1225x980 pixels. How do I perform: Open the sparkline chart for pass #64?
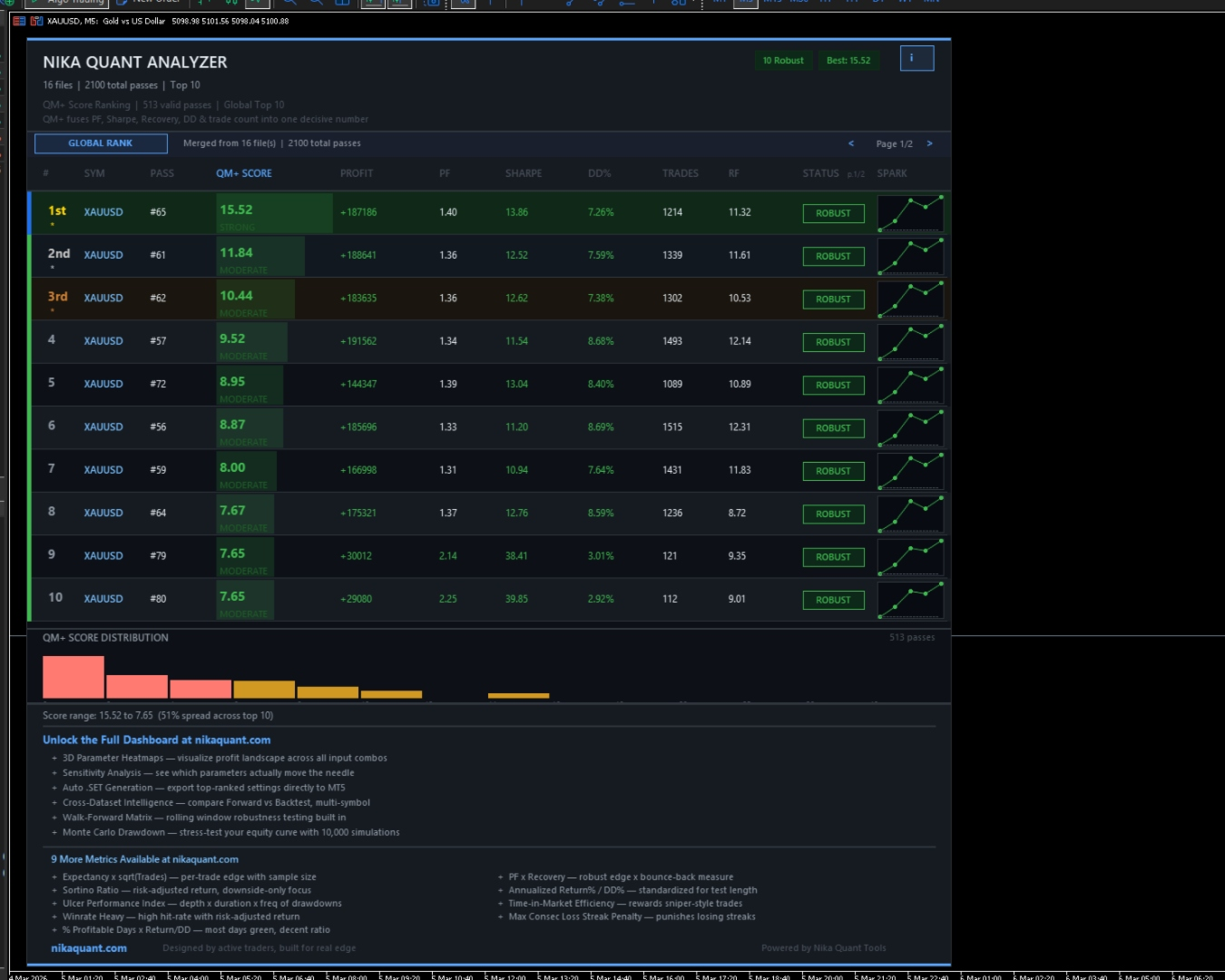pos(911,514)
